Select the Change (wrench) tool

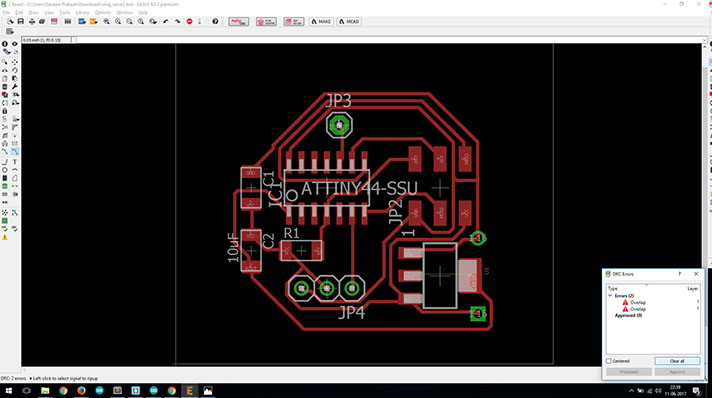click(x=15, y=86)
